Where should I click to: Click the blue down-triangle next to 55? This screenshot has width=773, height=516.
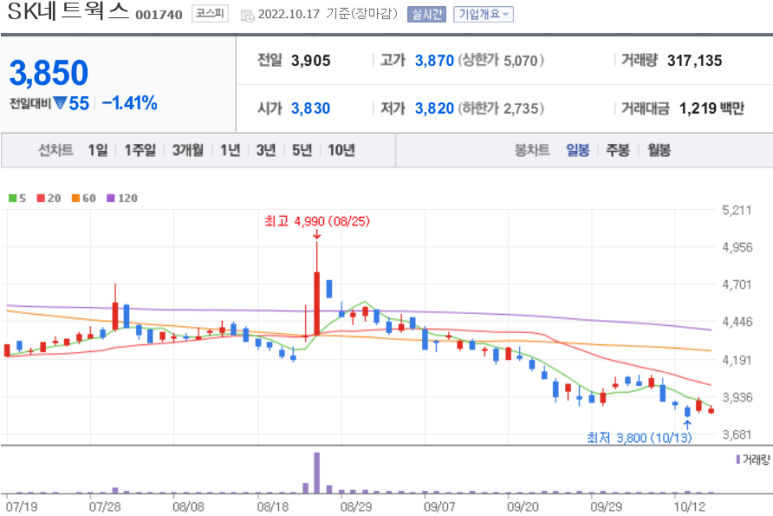60,103
